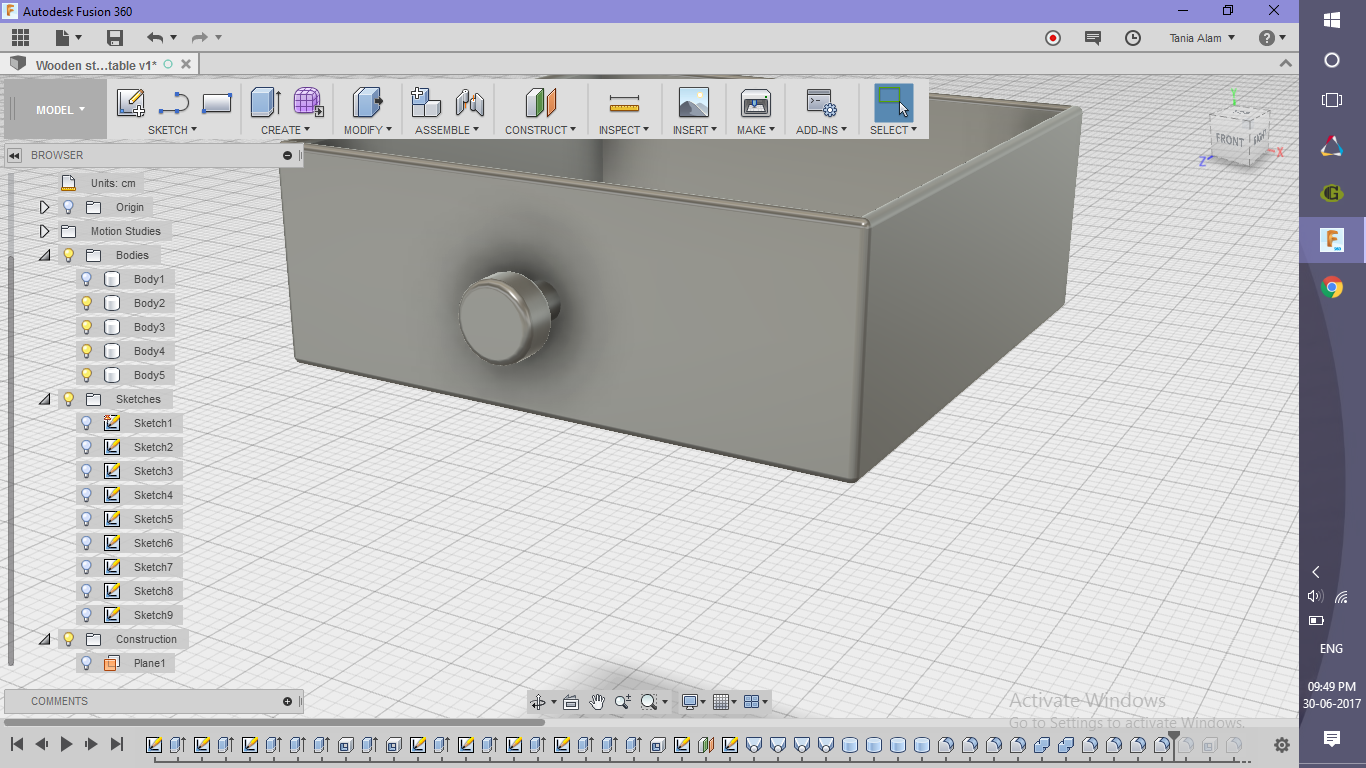1366x768 pixels.
Task: Show Sketch1 via its lightbulb
Action: [x=87, y=423]
